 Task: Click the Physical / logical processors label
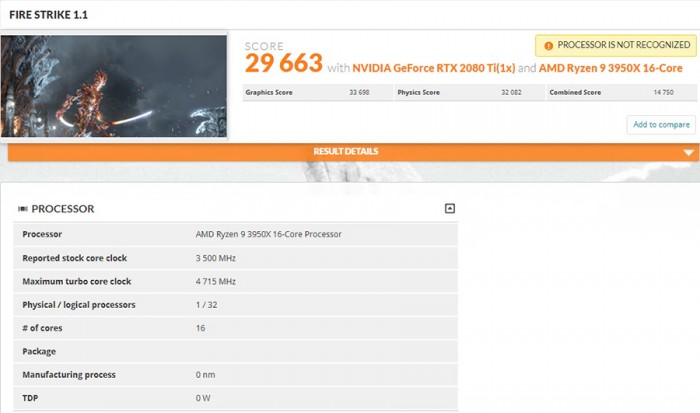(79, 305)
